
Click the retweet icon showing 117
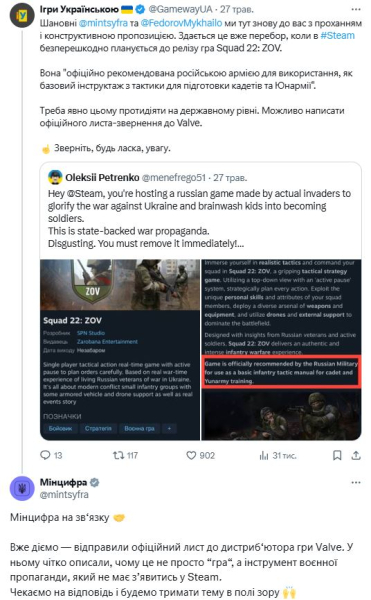click(x=118, y=455)
